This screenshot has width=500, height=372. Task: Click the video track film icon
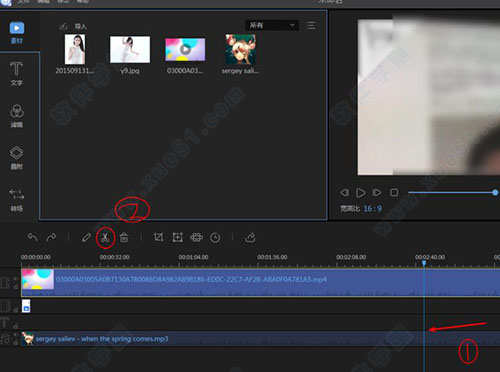5,282
